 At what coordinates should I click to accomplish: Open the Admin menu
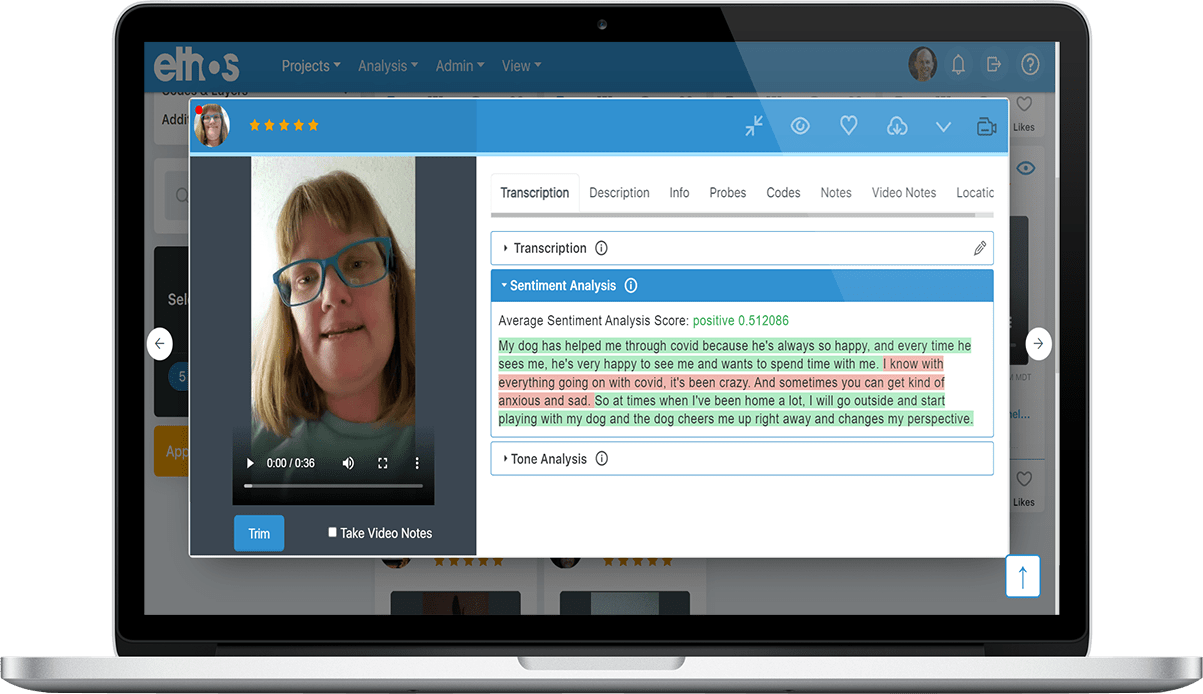coord(460,66)
